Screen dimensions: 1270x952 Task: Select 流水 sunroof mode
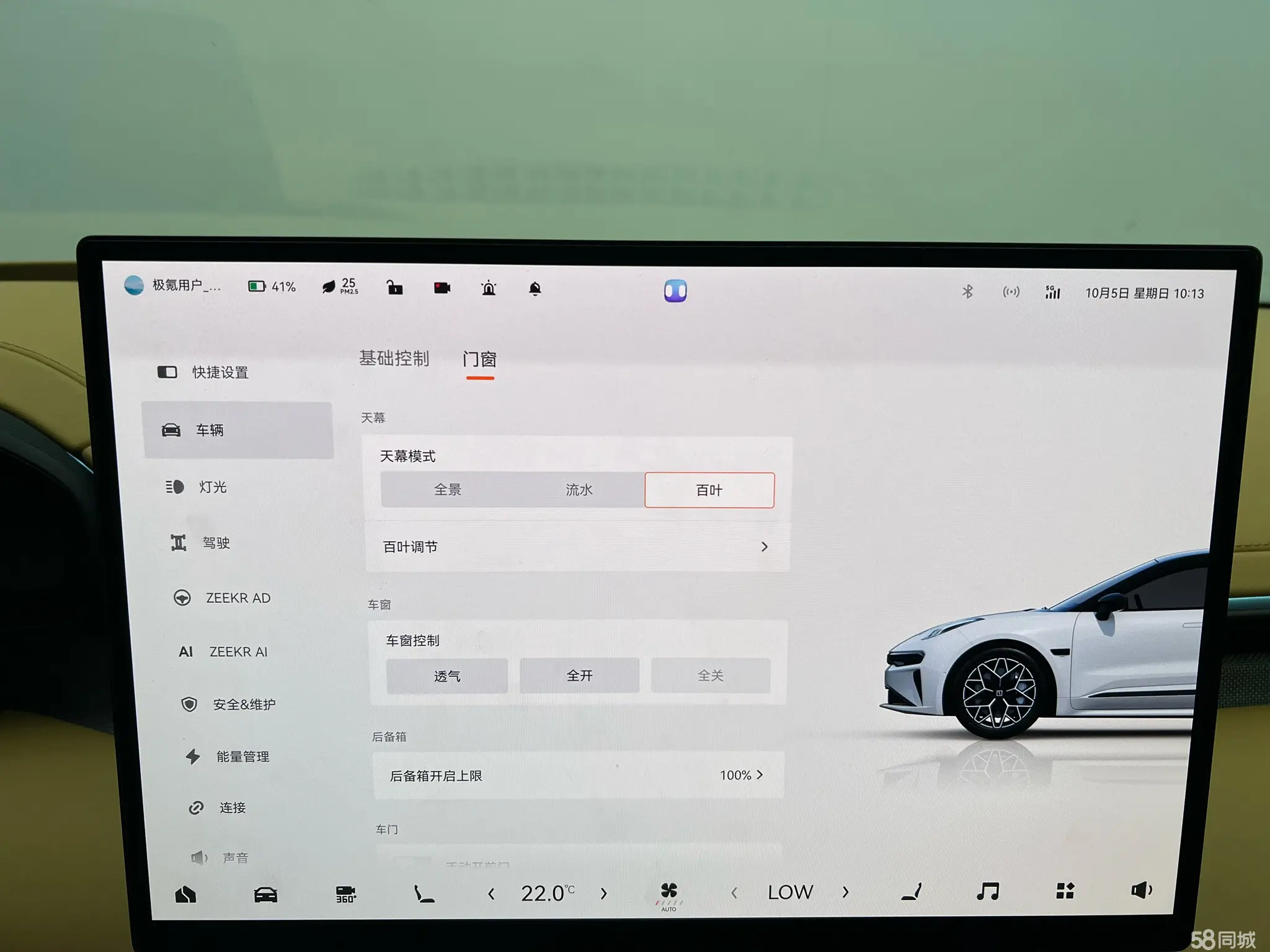point(579,490)
